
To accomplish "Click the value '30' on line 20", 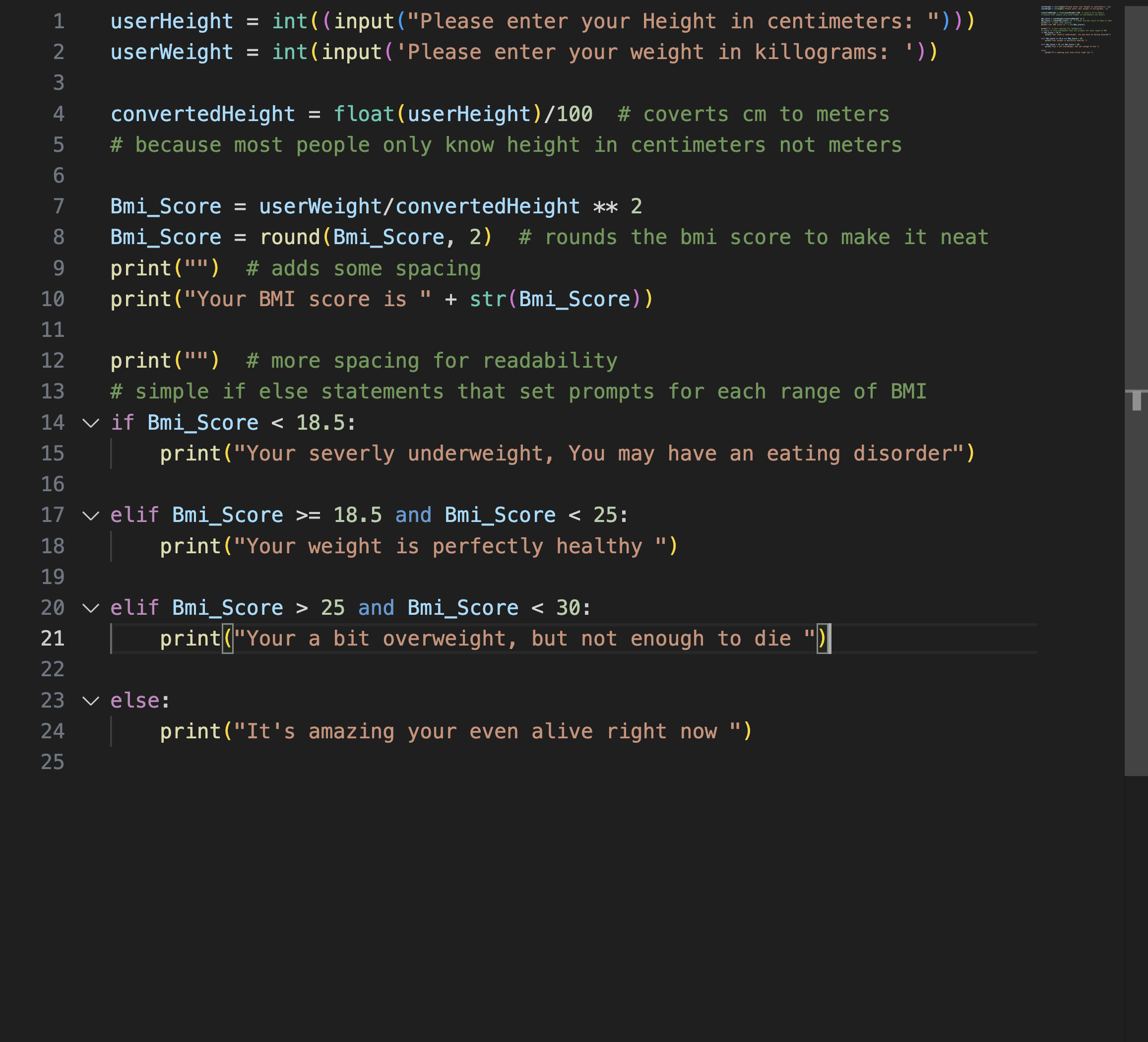I will click(569, 608).
